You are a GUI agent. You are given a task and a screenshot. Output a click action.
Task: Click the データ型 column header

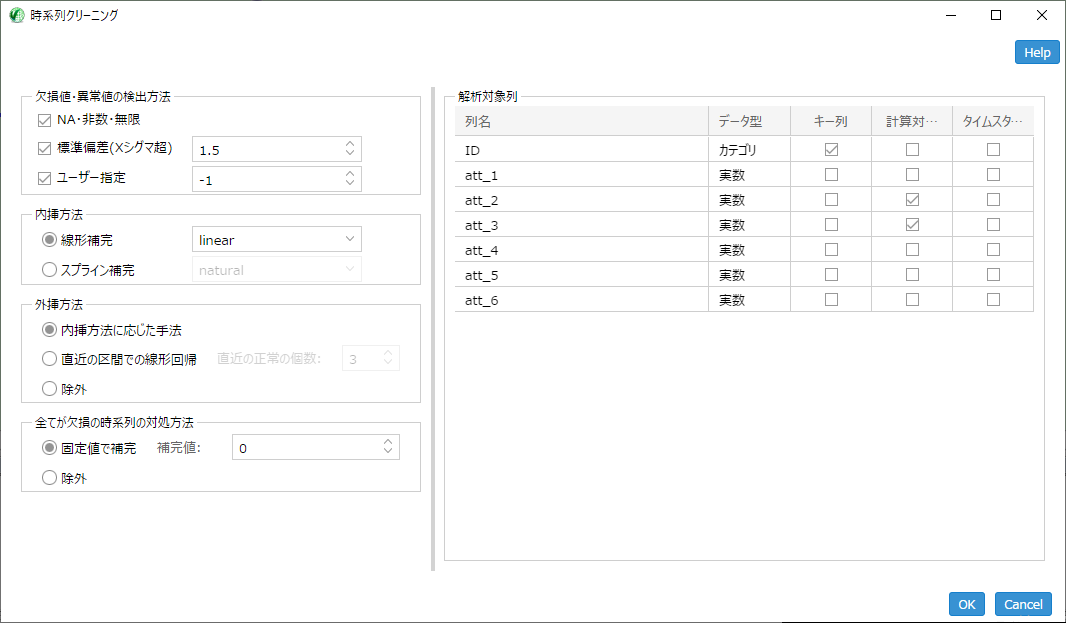coord(740,121)
